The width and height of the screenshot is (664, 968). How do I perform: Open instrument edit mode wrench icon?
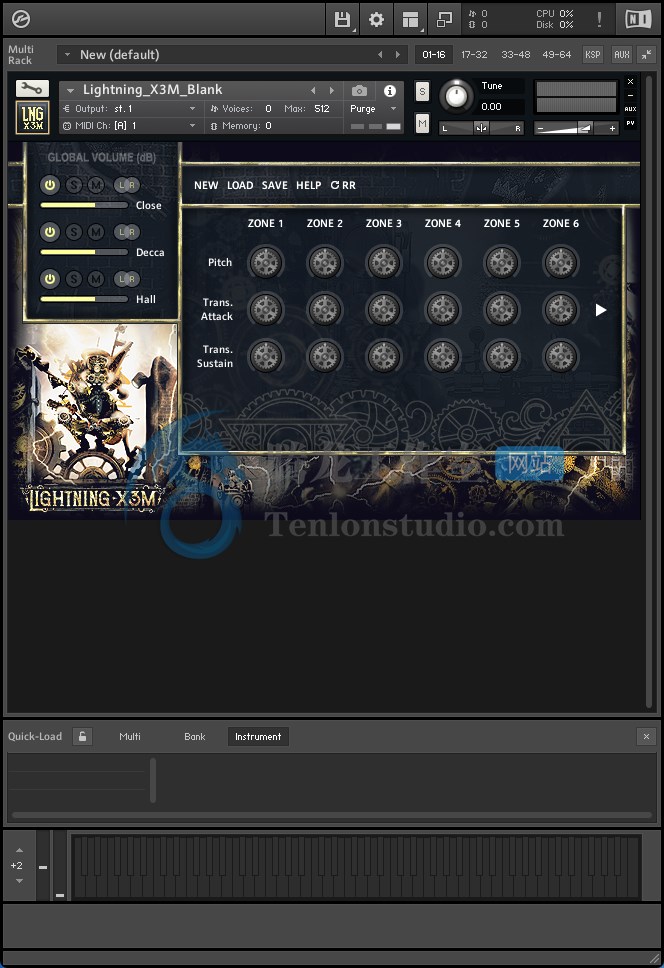coord(32,88)
